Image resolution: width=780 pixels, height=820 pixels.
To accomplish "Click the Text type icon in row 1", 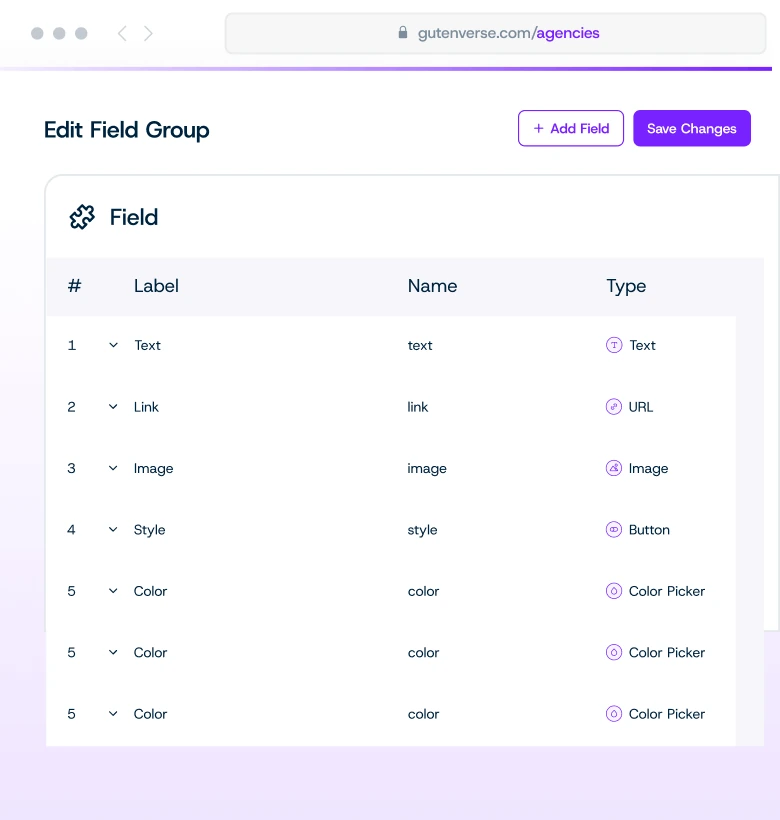I will (614, 345).
